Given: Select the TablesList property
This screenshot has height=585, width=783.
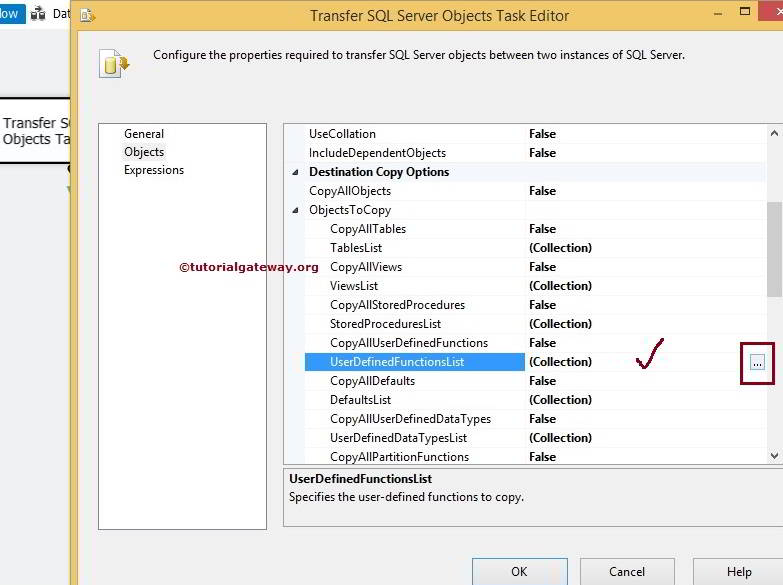Looking at the screenshot, I should click(356, 248).
